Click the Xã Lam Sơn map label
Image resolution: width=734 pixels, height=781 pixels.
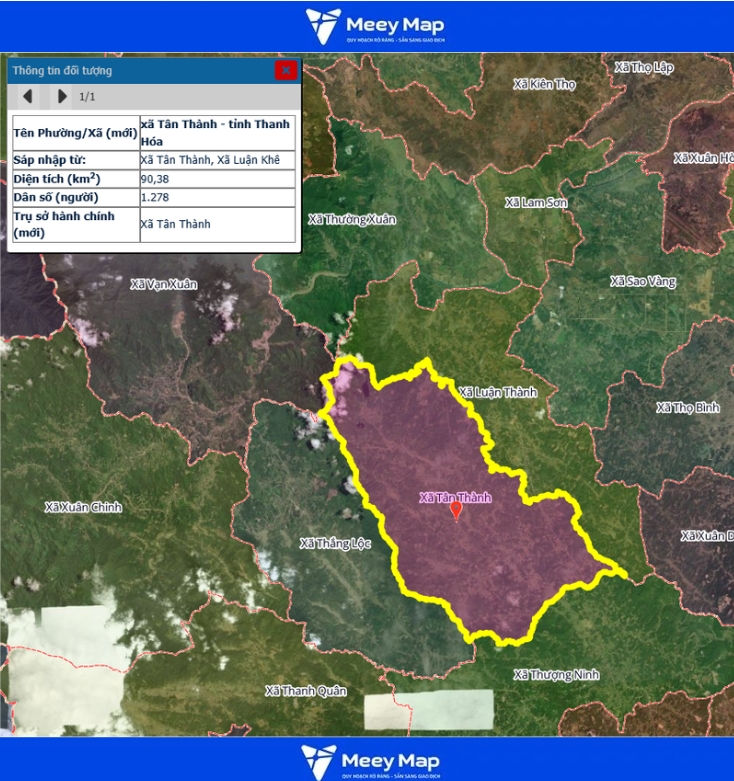pos(536,202)
